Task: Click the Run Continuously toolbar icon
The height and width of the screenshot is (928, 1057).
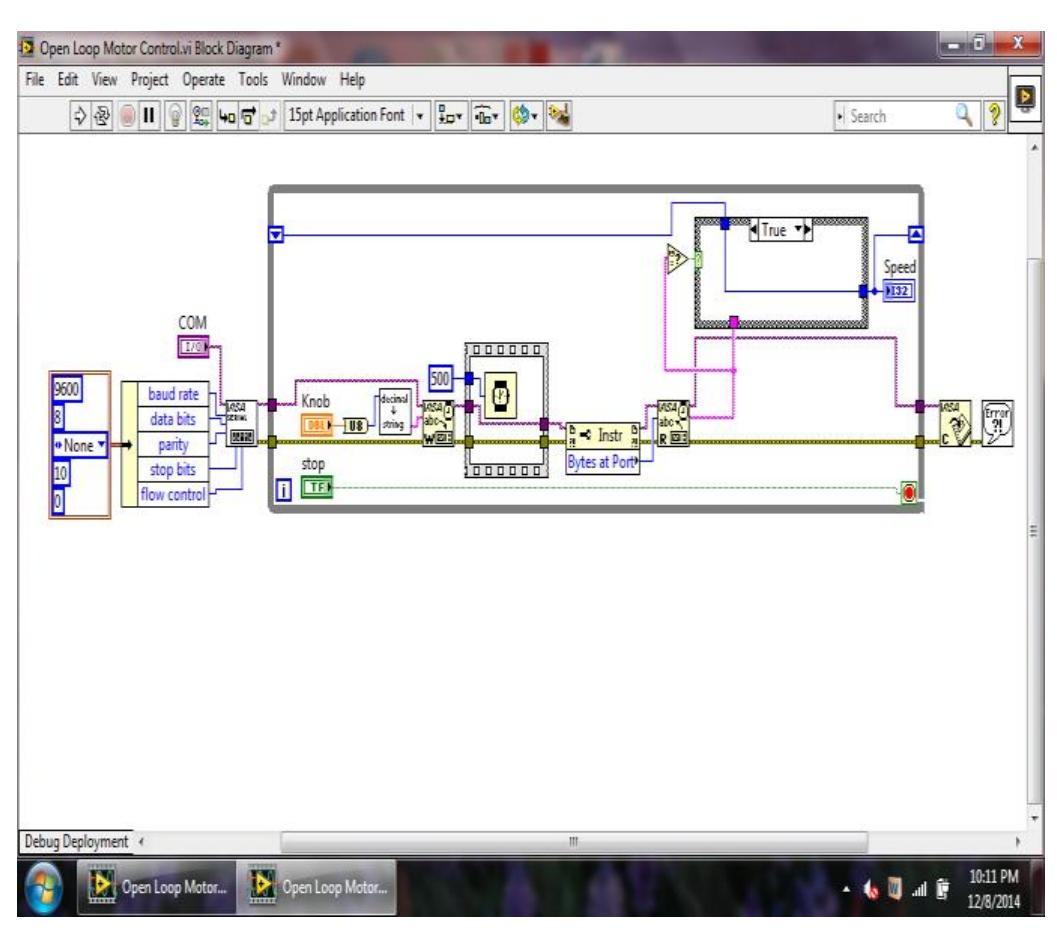Action: tap(102, 114)
